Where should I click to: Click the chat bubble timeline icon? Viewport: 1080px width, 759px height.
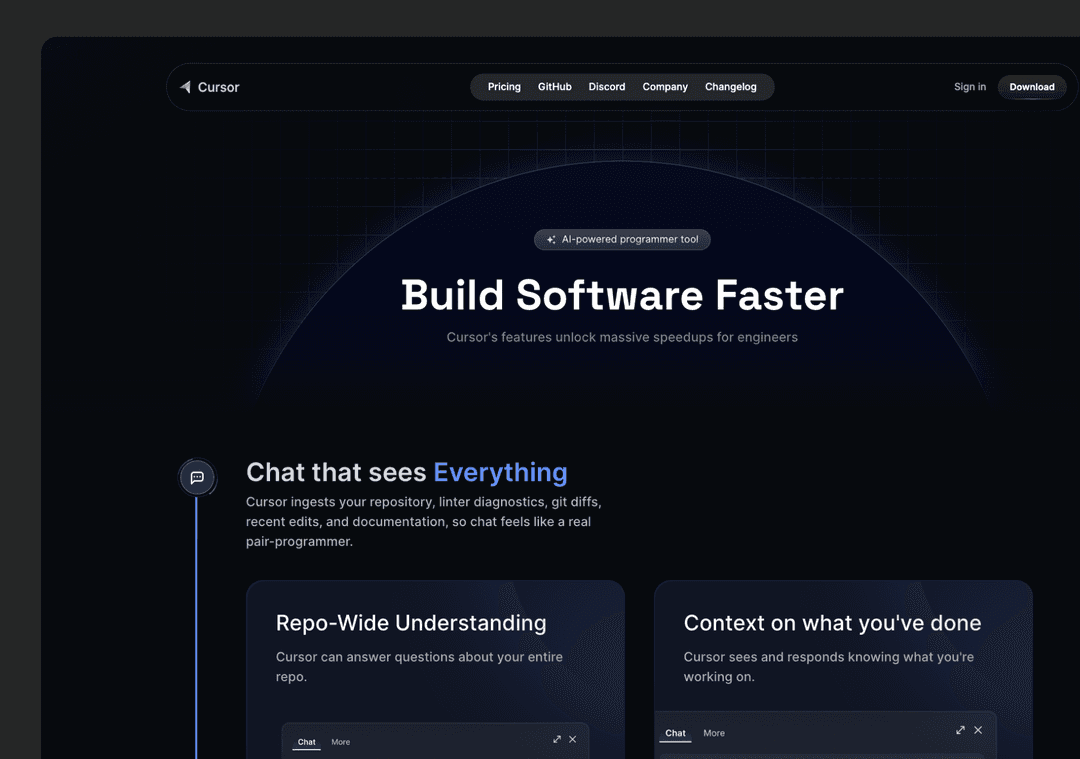(x=197, y=478)
